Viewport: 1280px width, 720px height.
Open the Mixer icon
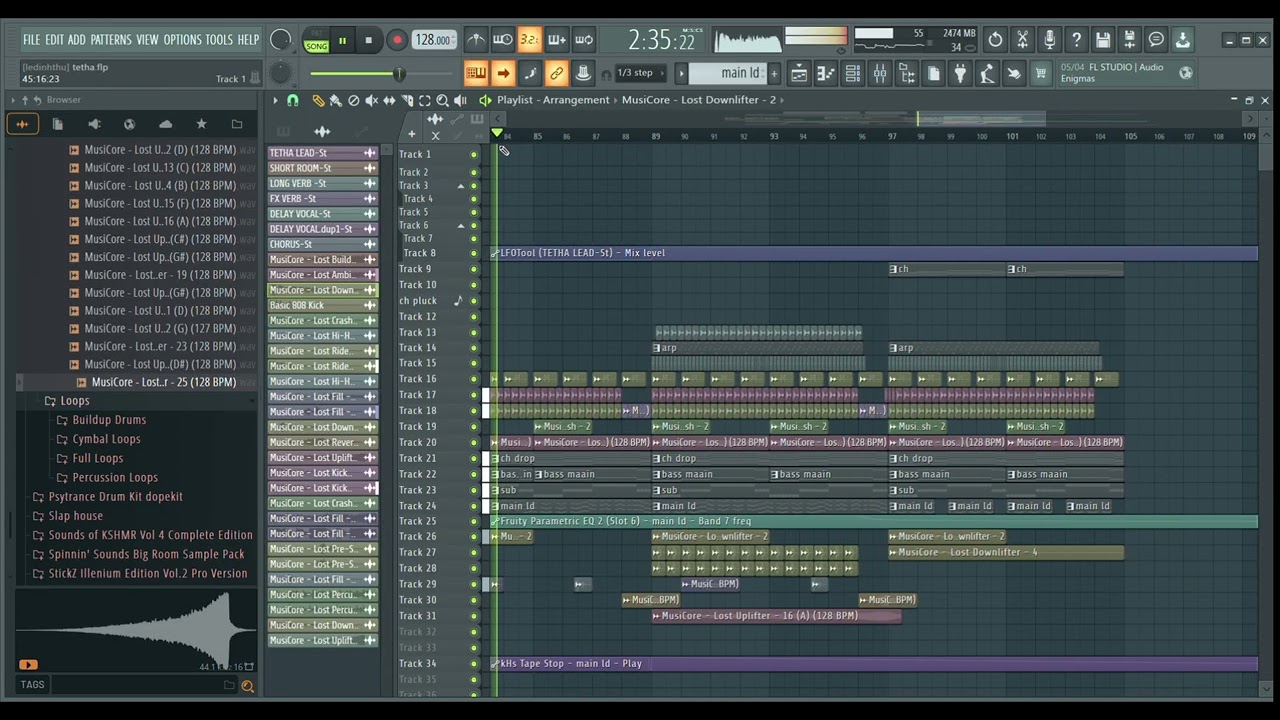879,73
